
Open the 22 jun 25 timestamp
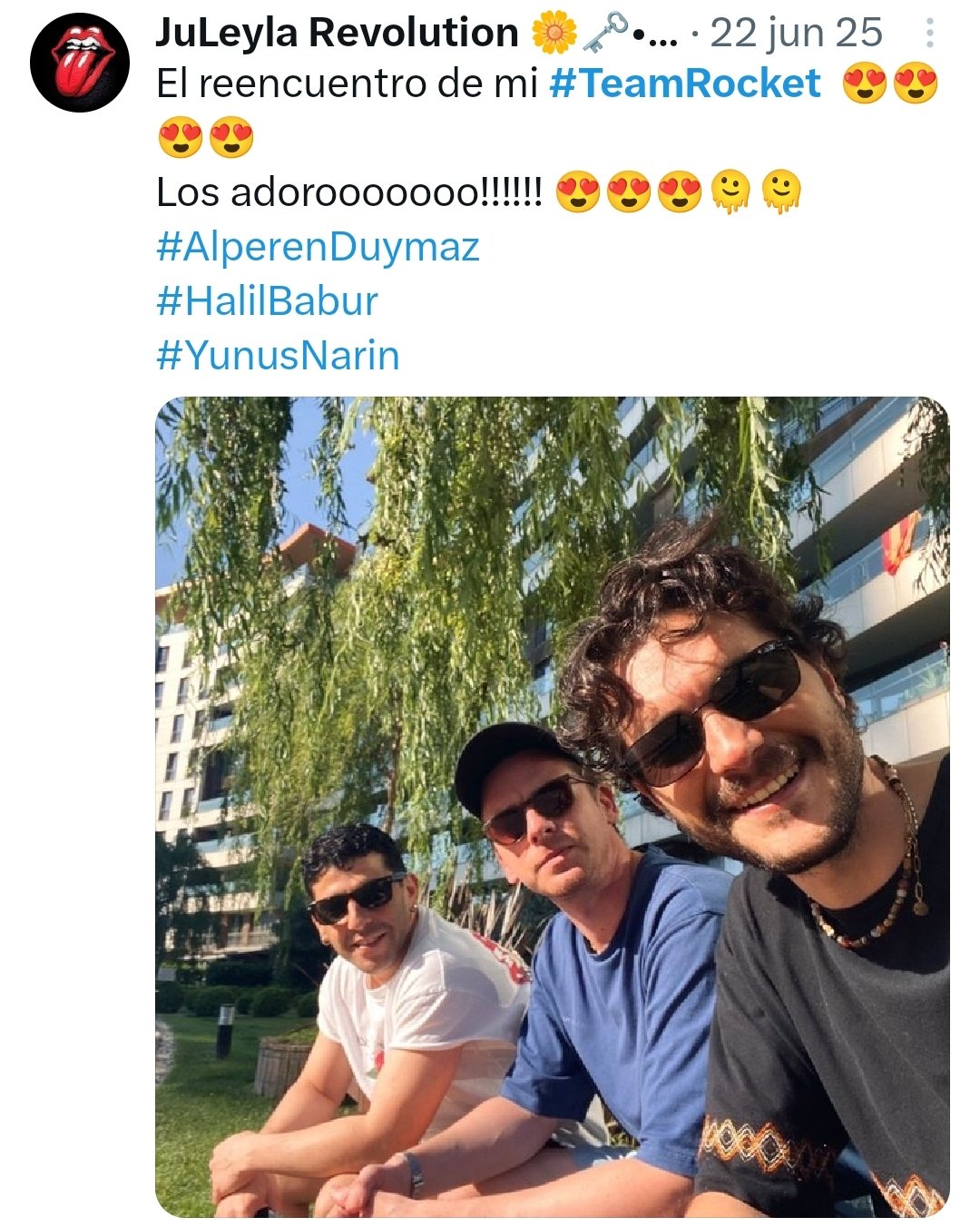pyautogui.click(x=796, y=34)
